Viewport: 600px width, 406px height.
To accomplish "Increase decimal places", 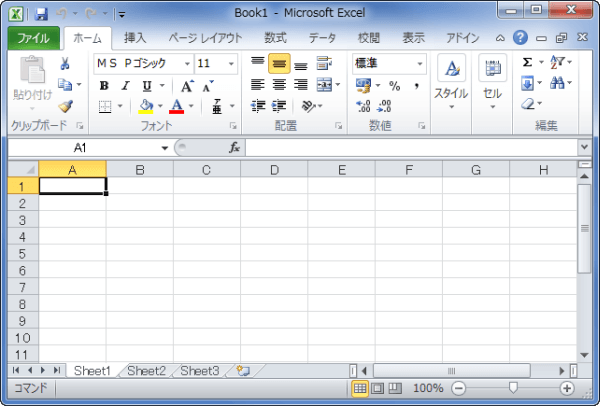I will pyautogui.click(x=363, y=106).
